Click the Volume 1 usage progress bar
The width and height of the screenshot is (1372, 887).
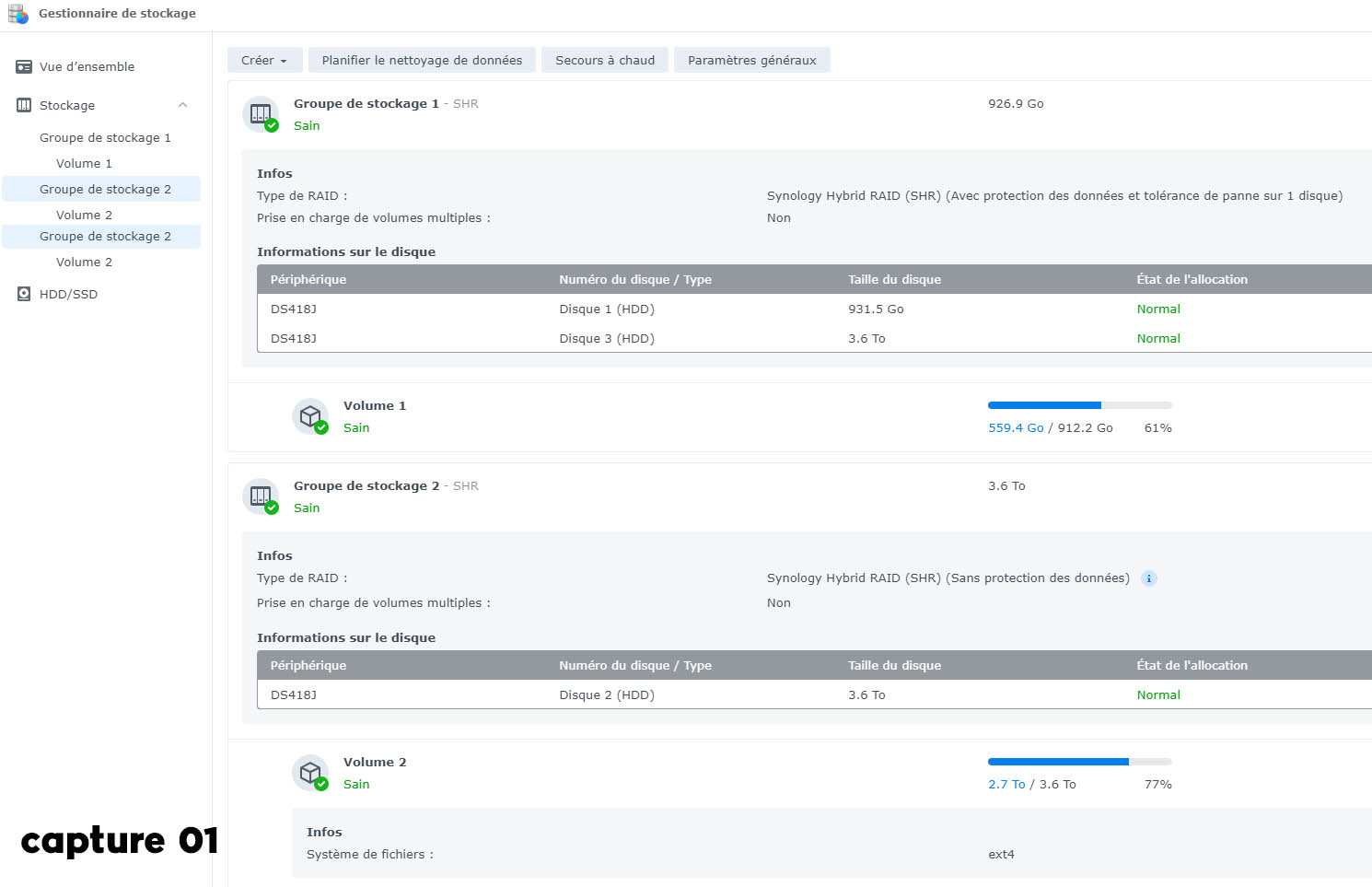[x=1079, y=405]
